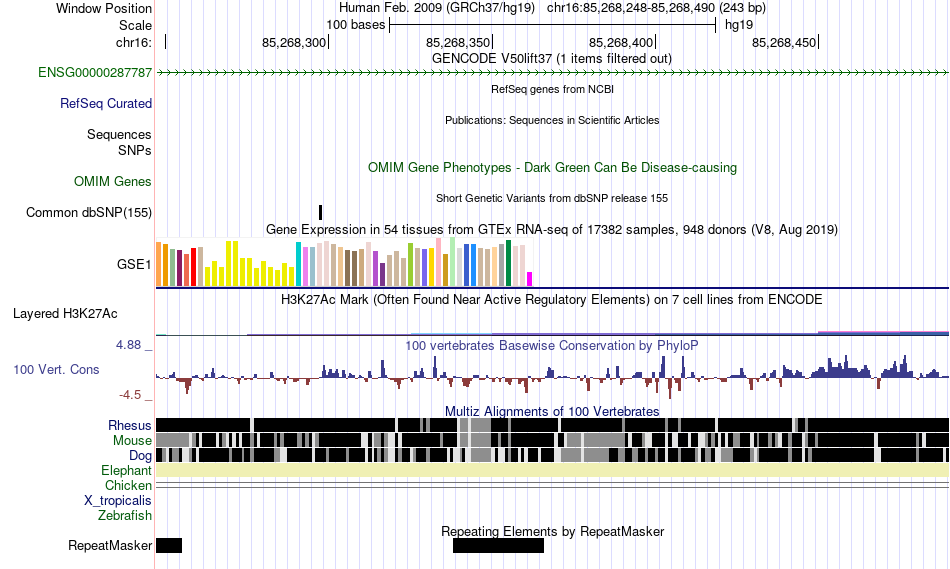
Task: Click the Window Position label
Action: pyautogui.click(x=104, y=8)
